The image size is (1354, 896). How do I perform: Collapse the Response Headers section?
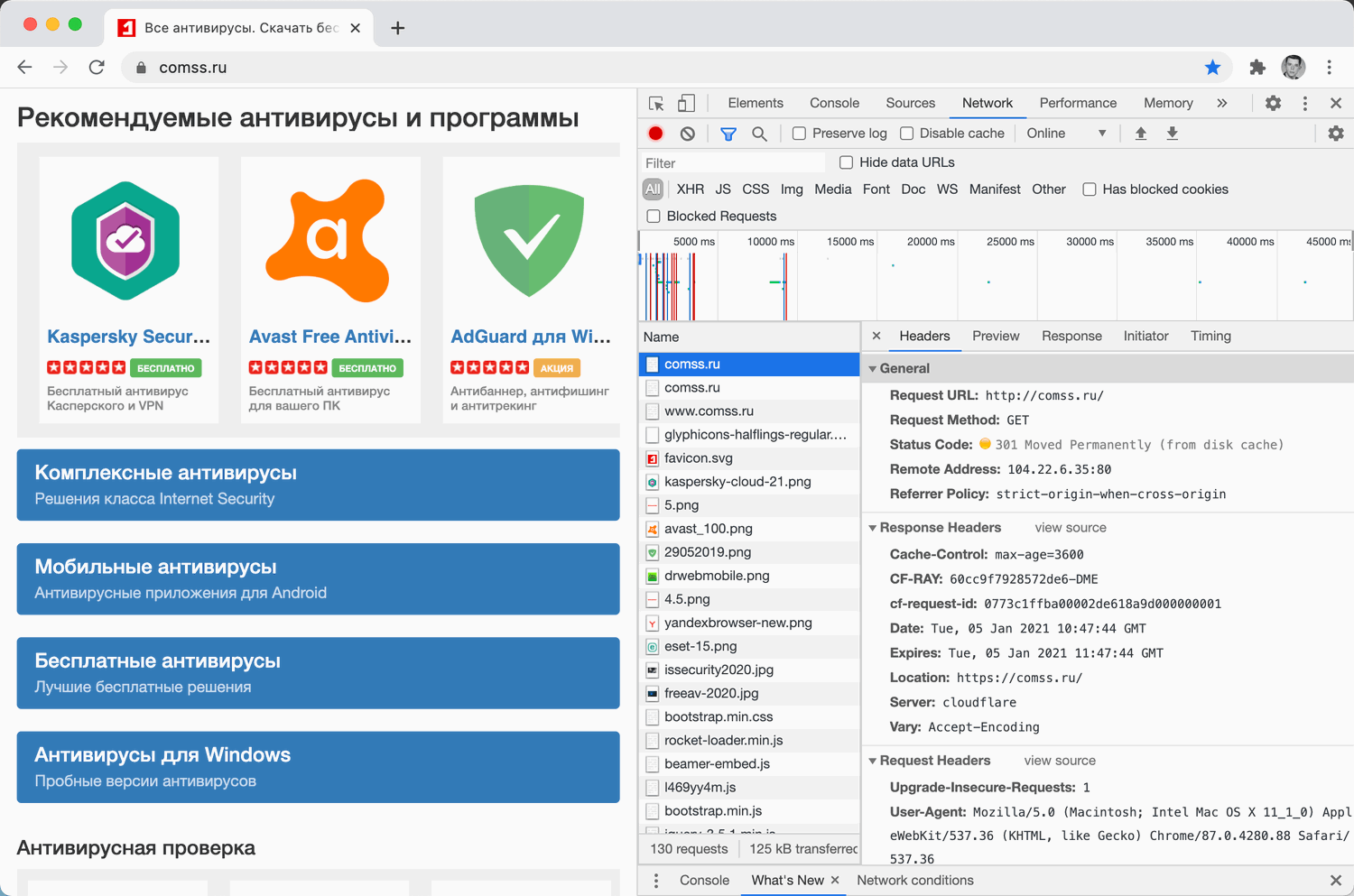(x=873, y=528)
